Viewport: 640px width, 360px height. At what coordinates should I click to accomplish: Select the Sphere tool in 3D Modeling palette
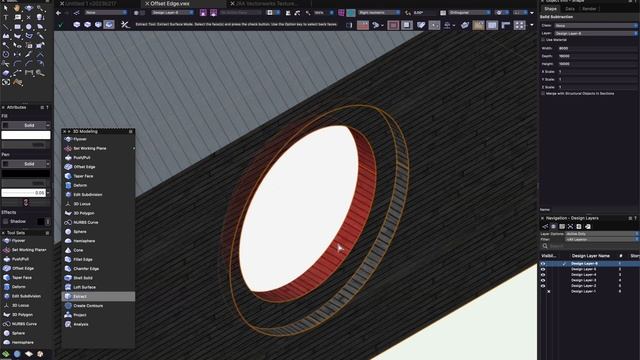point(98,232)
